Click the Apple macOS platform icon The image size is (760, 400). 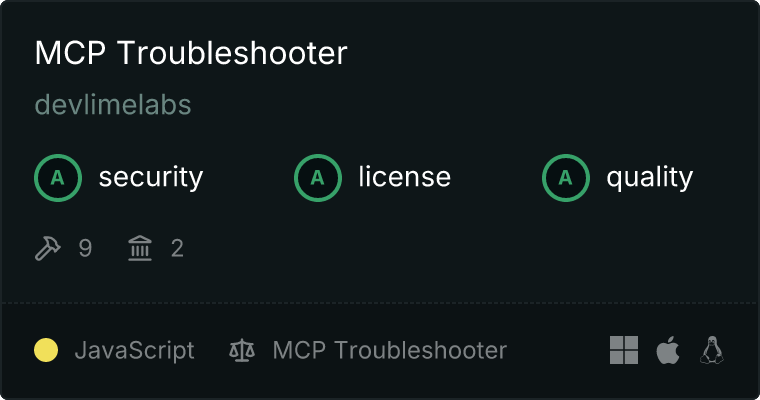(668, 350)
